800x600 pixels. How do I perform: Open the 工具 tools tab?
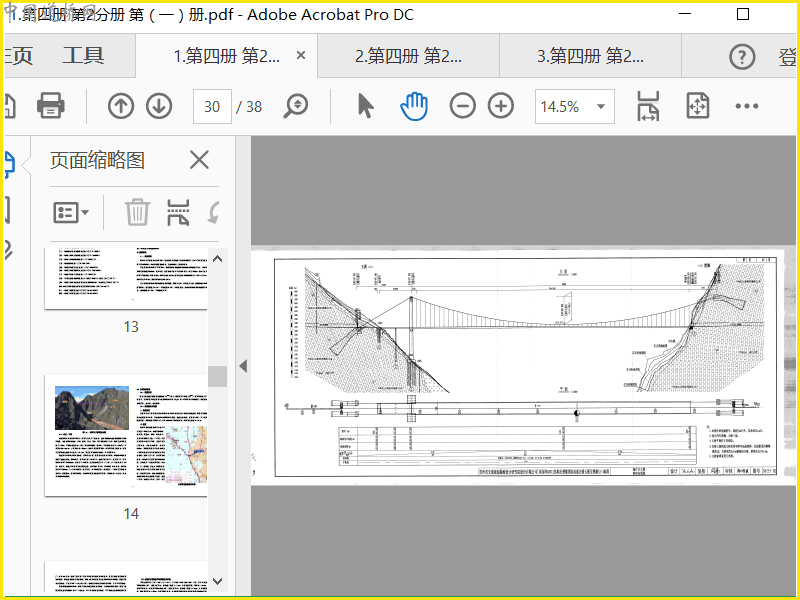point(83,56)
